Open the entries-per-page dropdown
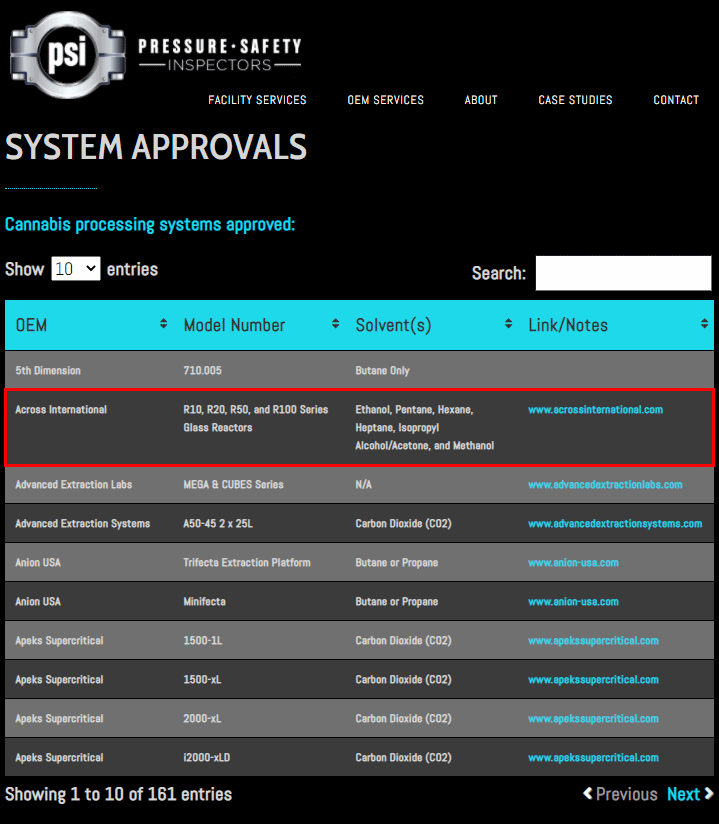This screenshot has width=719, height=824. coord(76,269)
